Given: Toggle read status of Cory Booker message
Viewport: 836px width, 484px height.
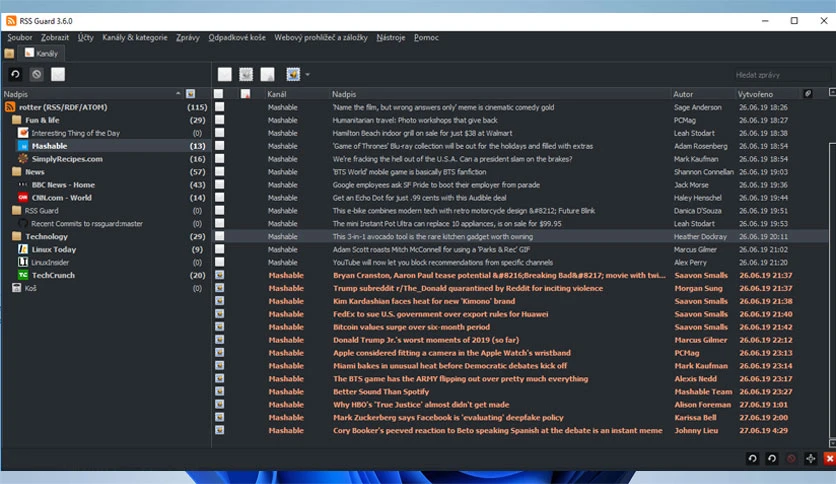Looking at the screenshot, I should (x=219, y=430).
